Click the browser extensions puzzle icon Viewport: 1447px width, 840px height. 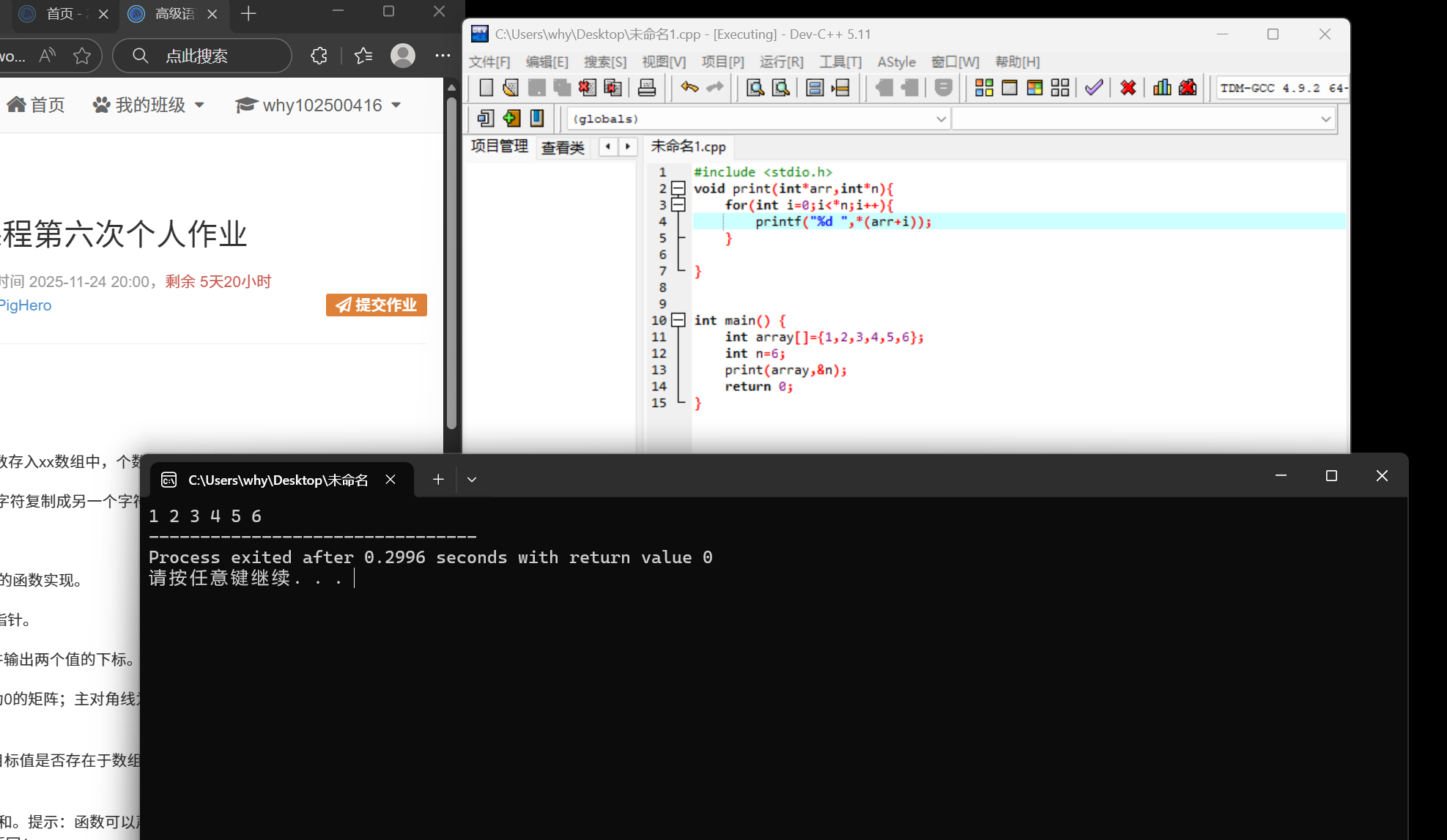319,56
